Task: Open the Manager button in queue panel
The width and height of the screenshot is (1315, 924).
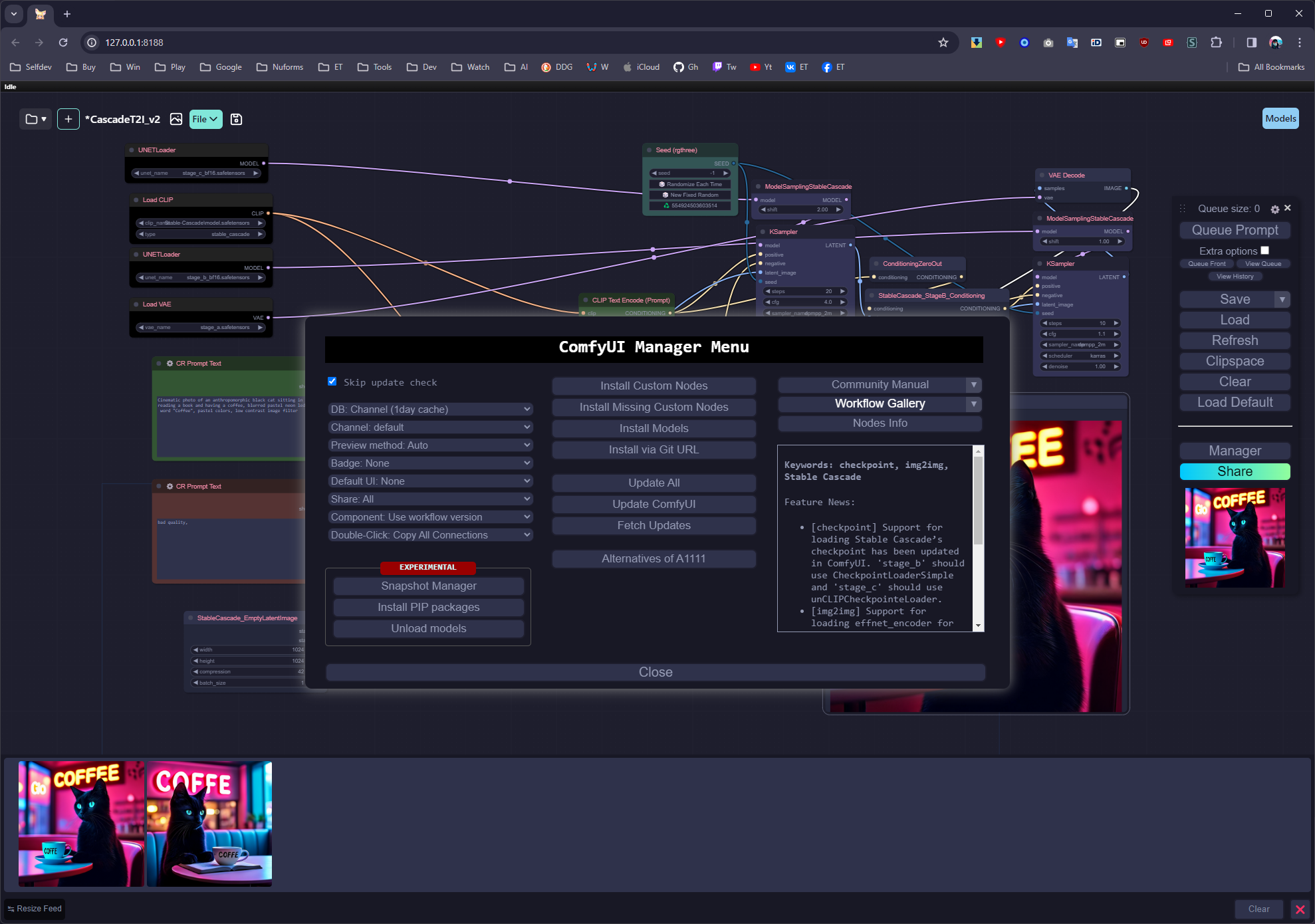Action: point(1235,451)
